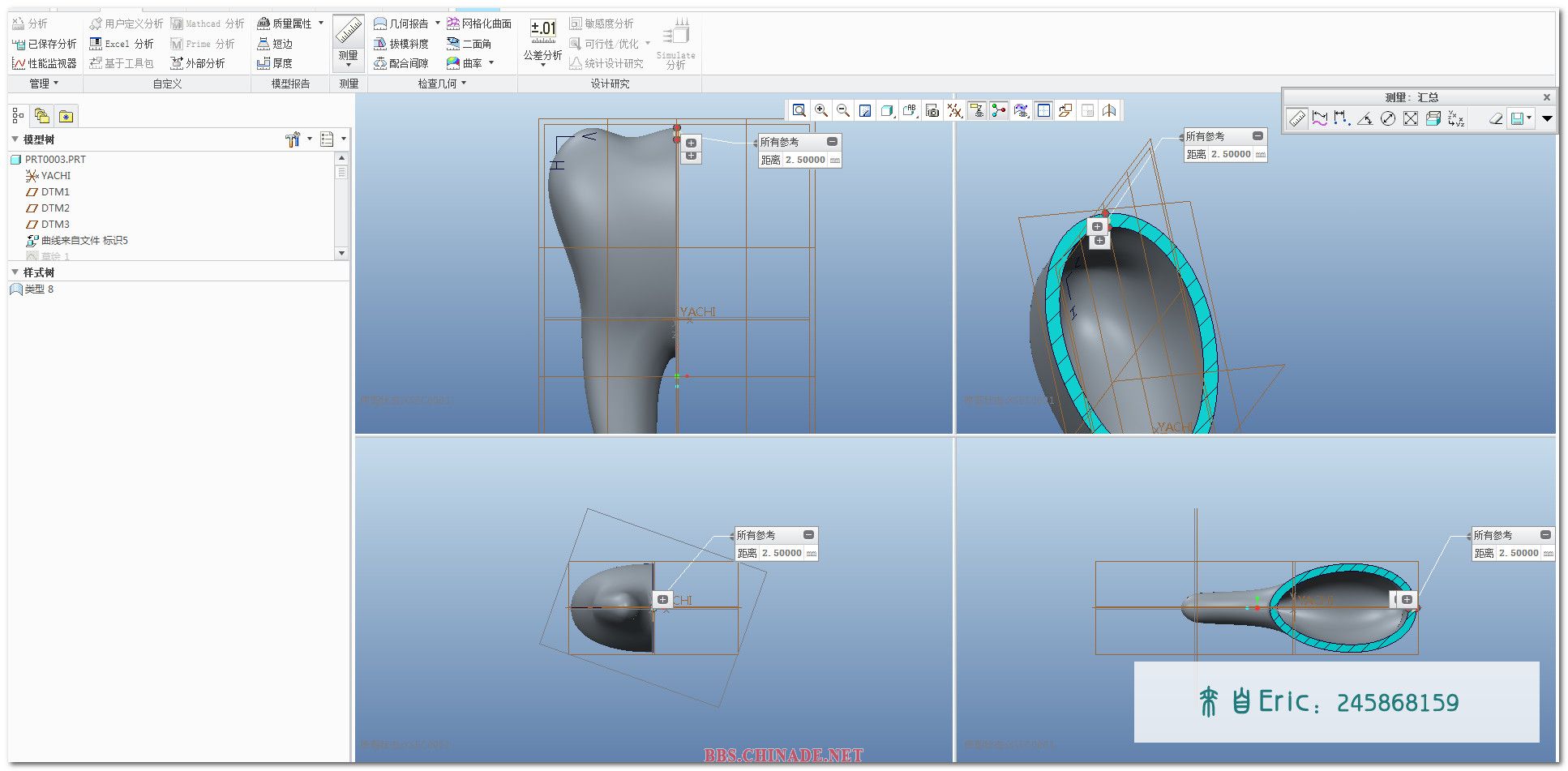Open the save measurement dropdown
This screenshot has width=1568, height=771.
pos(1529,118)
